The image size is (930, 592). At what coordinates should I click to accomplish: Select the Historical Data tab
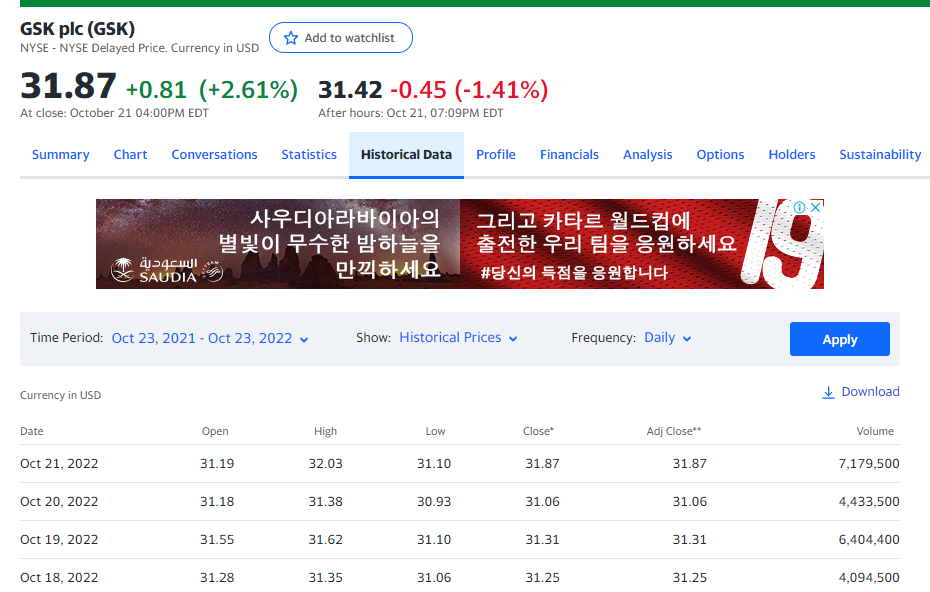point(406,155)
